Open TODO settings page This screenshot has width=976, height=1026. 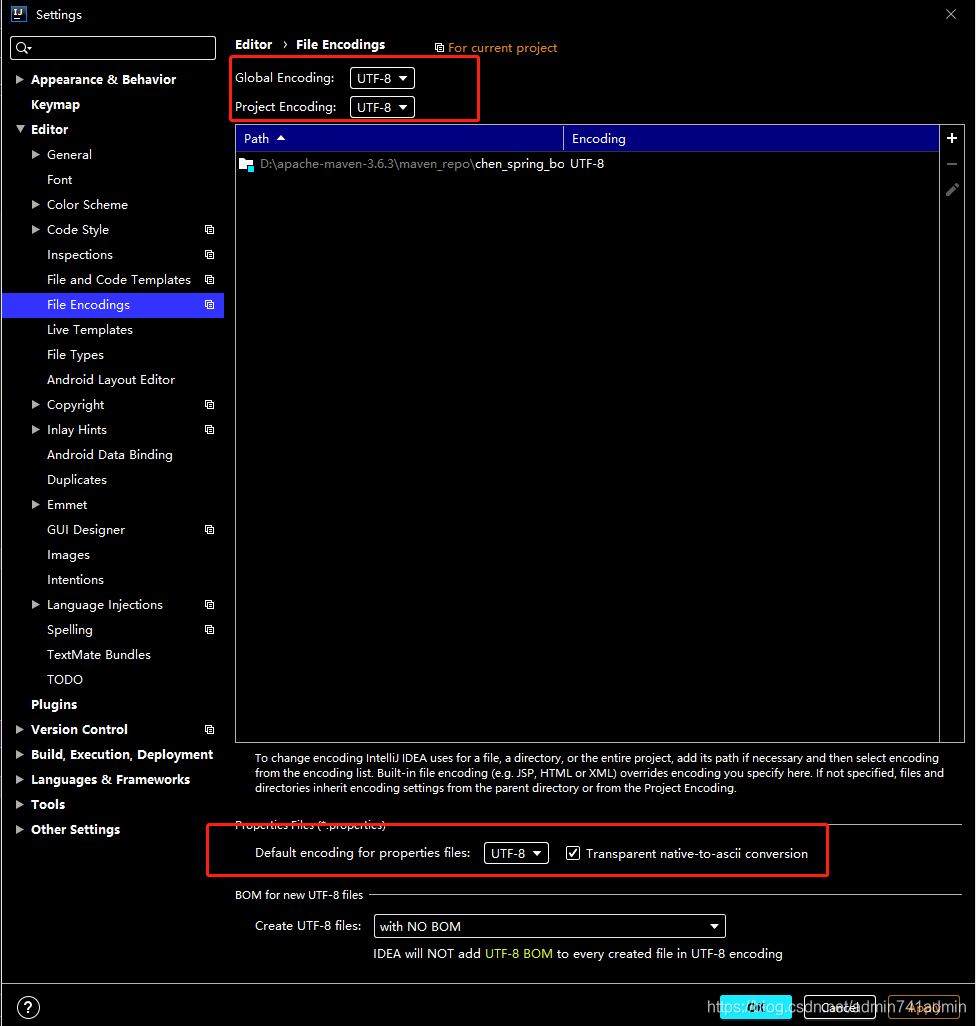click(65, 679)
